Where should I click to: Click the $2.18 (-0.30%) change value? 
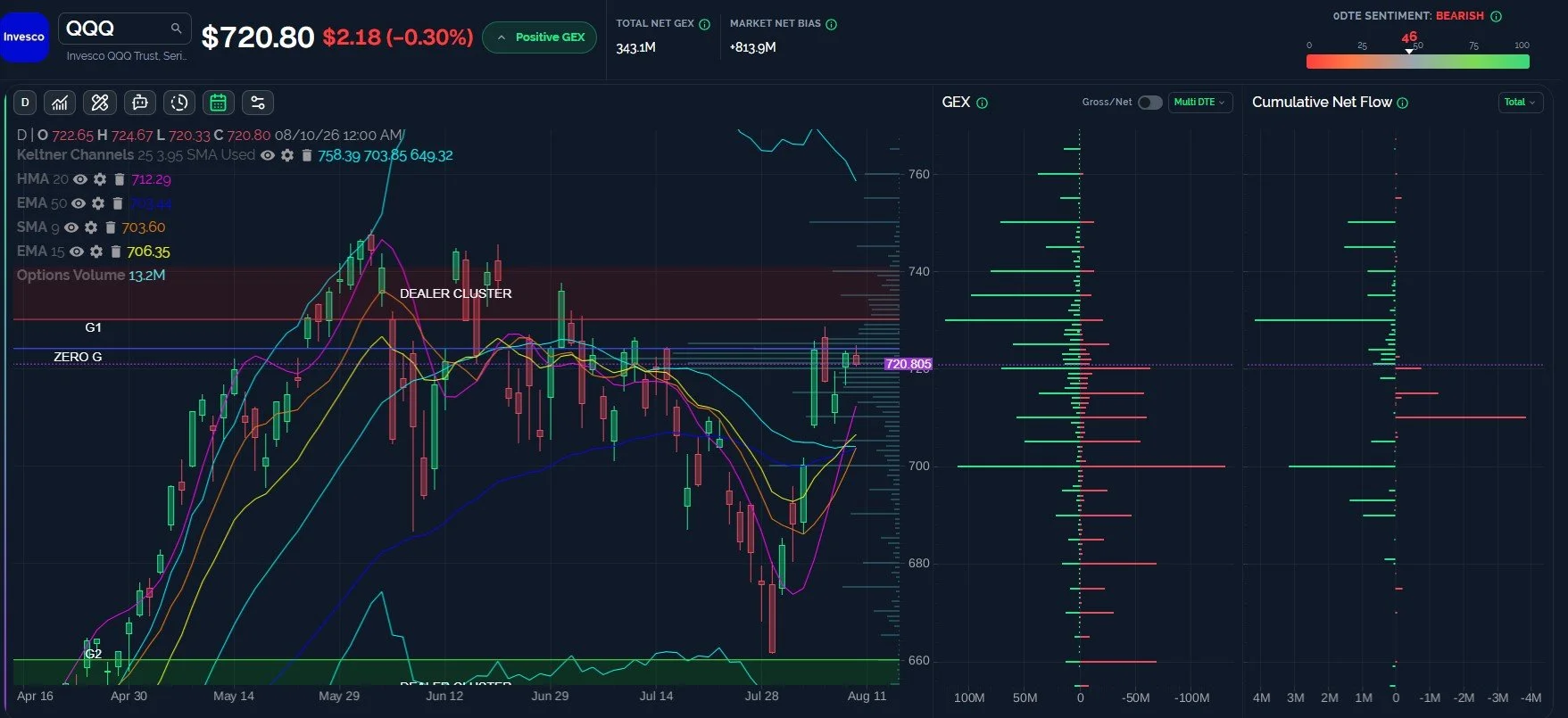398,37
